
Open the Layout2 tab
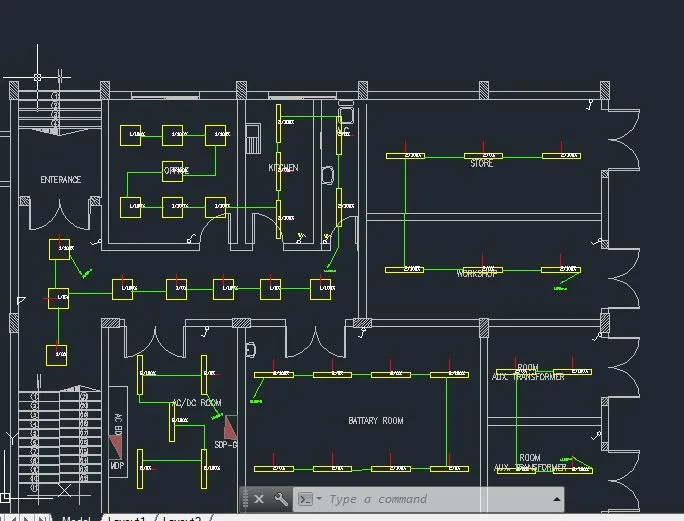click(182, 518)
